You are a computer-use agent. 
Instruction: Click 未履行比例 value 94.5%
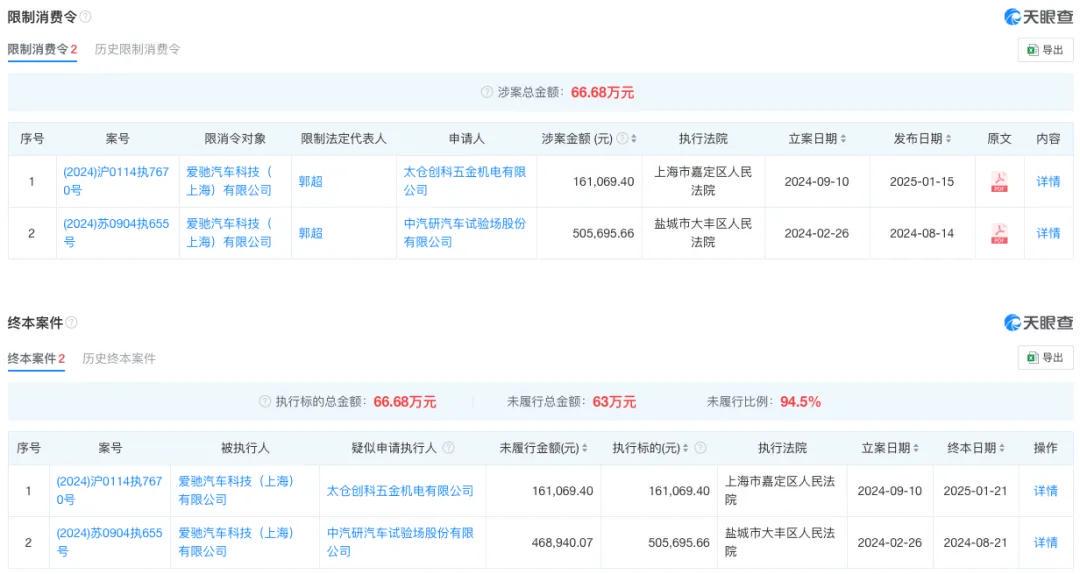pos(800,402)
